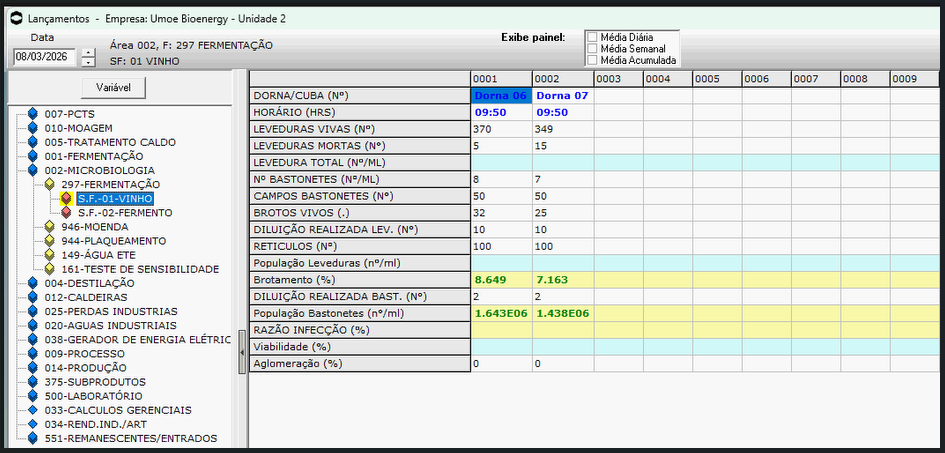945x453 pixels.
Task: Click the LEVEDURA TOTAL (Nº/ML) row label
Action: pos(360,162)
